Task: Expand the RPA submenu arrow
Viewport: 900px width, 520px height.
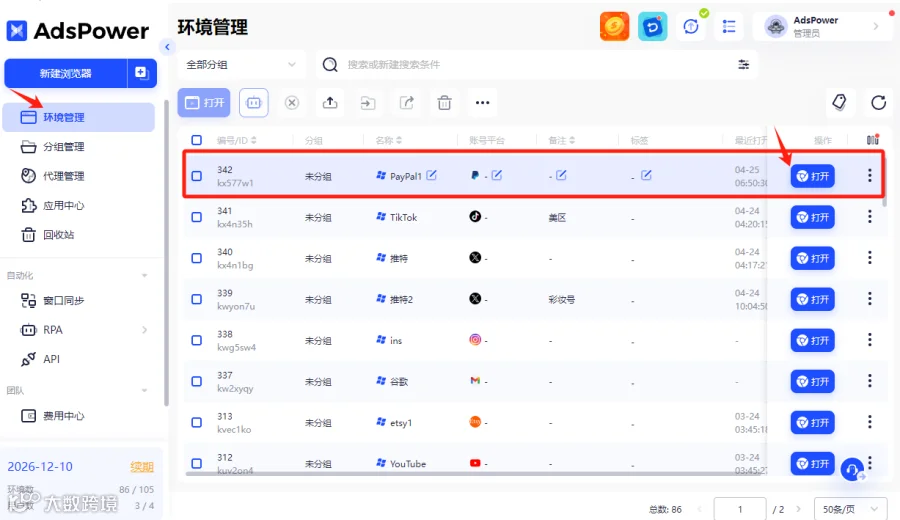Action: click(x=145, y=330)
